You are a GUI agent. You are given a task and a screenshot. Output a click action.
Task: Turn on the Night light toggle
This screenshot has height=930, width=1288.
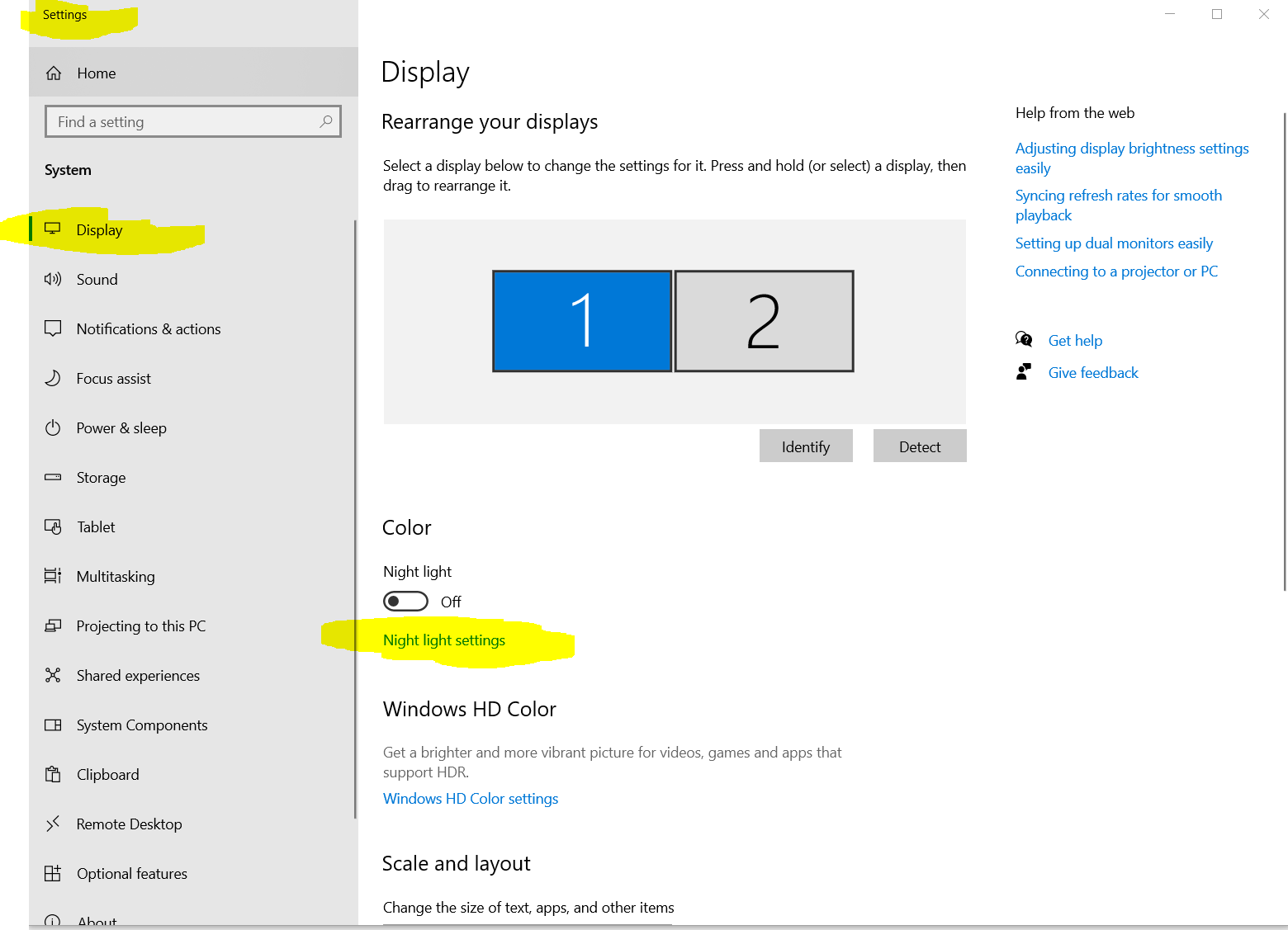coord(405,602)
